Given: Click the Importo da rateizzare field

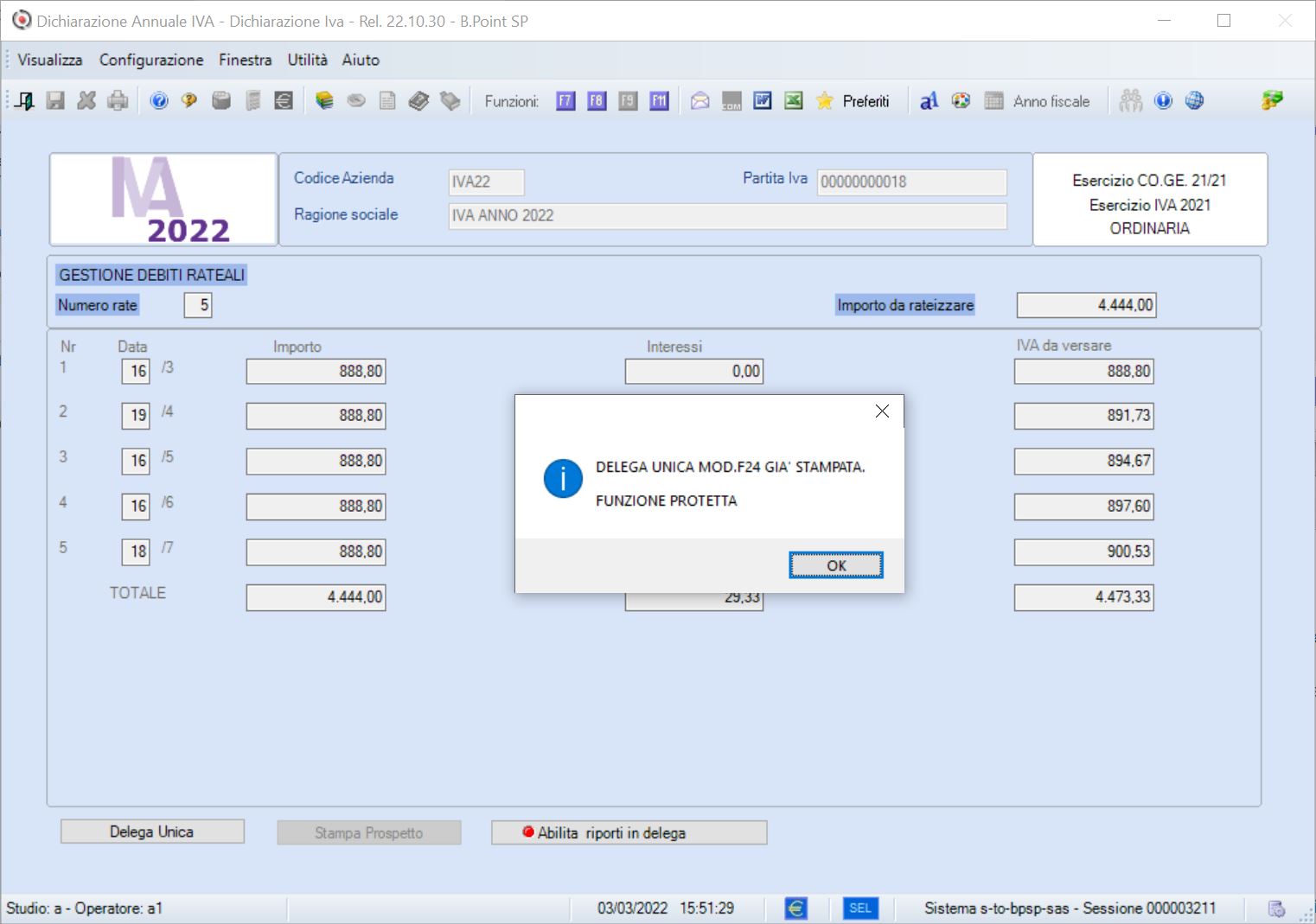Looking at the screenshot, I should (1087, 305).
